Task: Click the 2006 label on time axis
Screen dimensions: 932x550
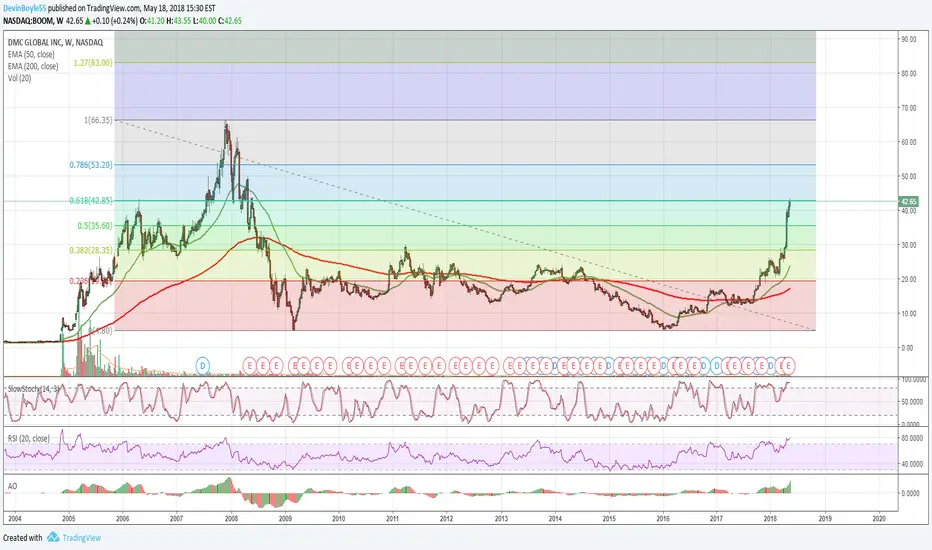Action: click(x=122, y=518)
